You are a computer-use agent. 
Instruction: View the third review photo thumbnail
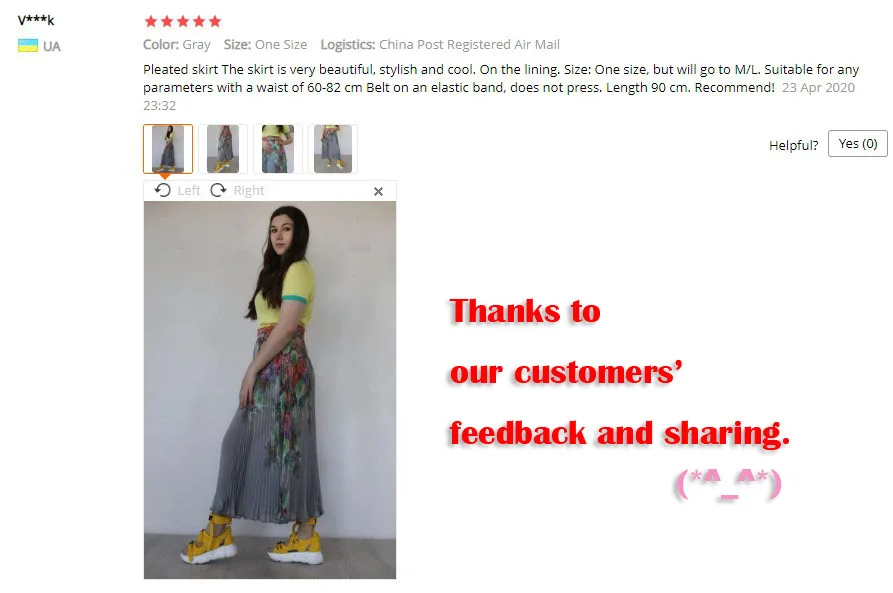pos(278,149)
